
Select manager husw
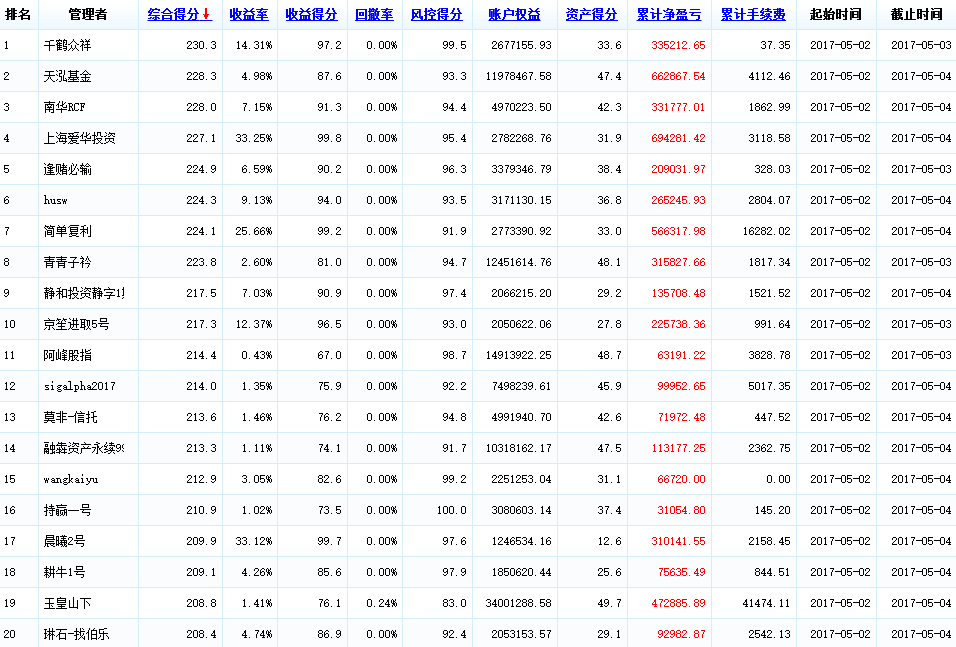click(55, 200)
